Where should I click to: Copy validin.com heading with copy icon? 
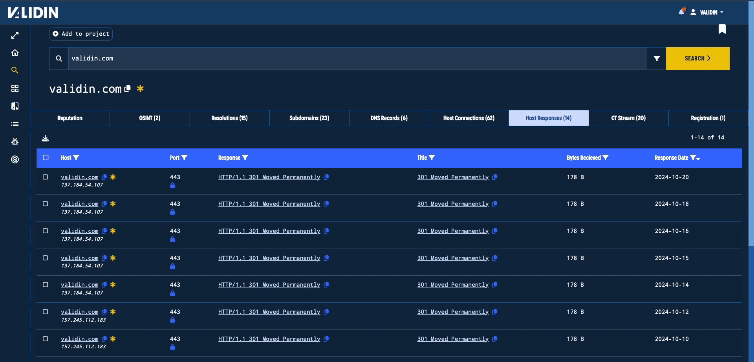tap(127, 89)
